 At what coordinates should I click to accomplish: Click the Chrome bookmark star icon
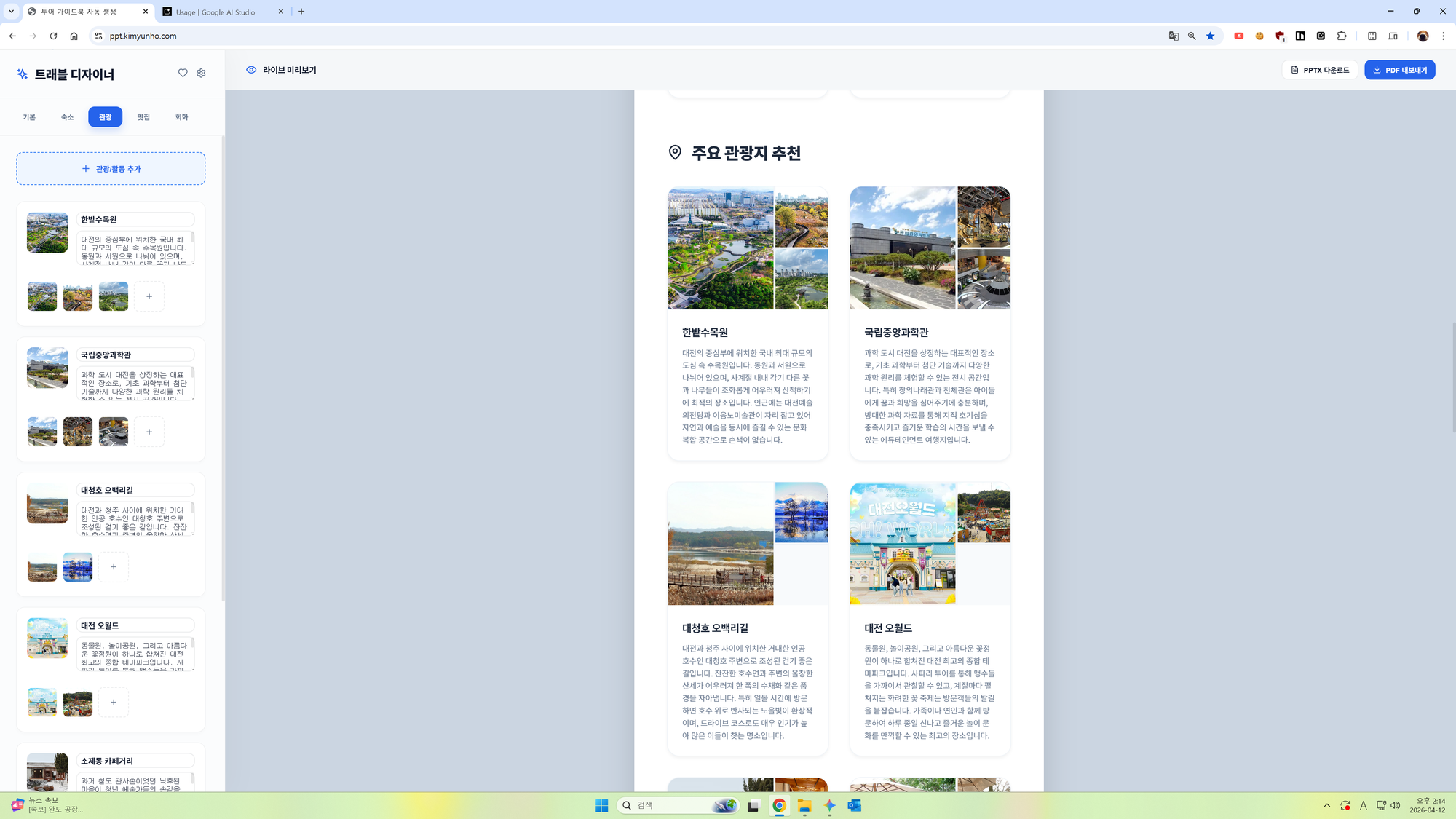[x=1210, y=36]
